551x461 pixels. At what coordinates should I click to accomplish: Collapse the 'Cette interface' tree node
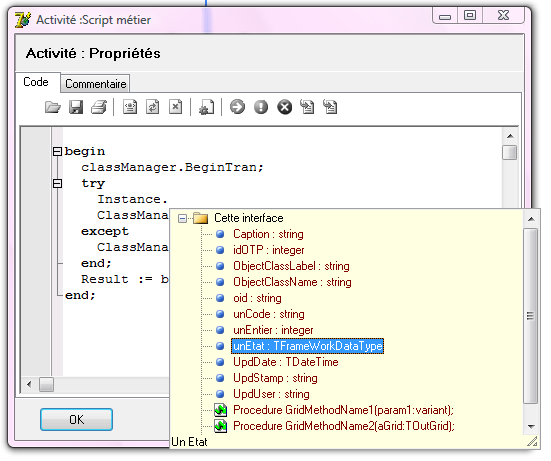(x=182, y=219)
